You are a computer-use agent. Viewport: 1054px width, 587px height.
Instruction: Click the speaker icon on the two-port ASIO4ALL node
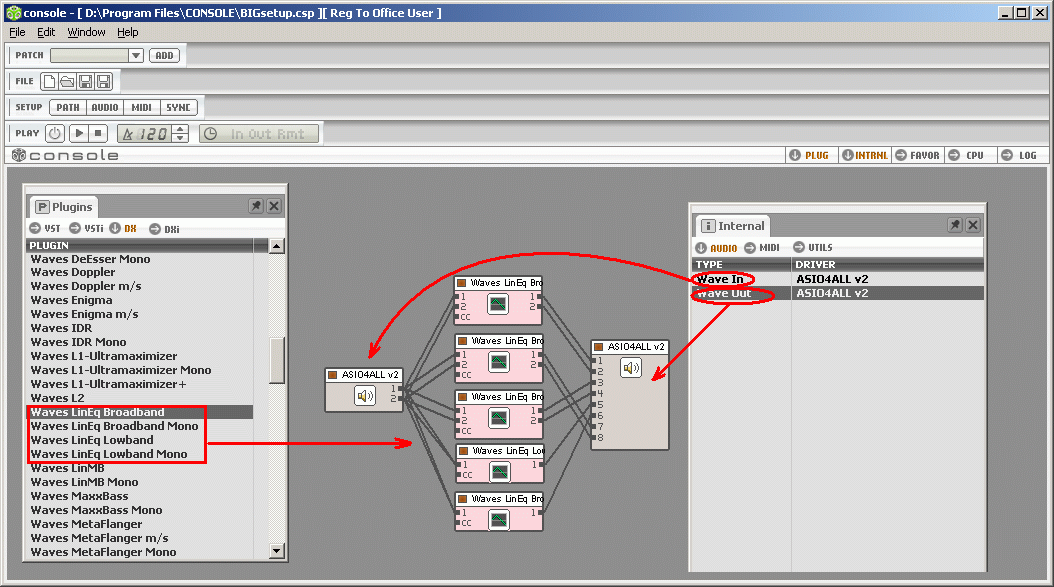pyautogui.click(x=365, y=396)
